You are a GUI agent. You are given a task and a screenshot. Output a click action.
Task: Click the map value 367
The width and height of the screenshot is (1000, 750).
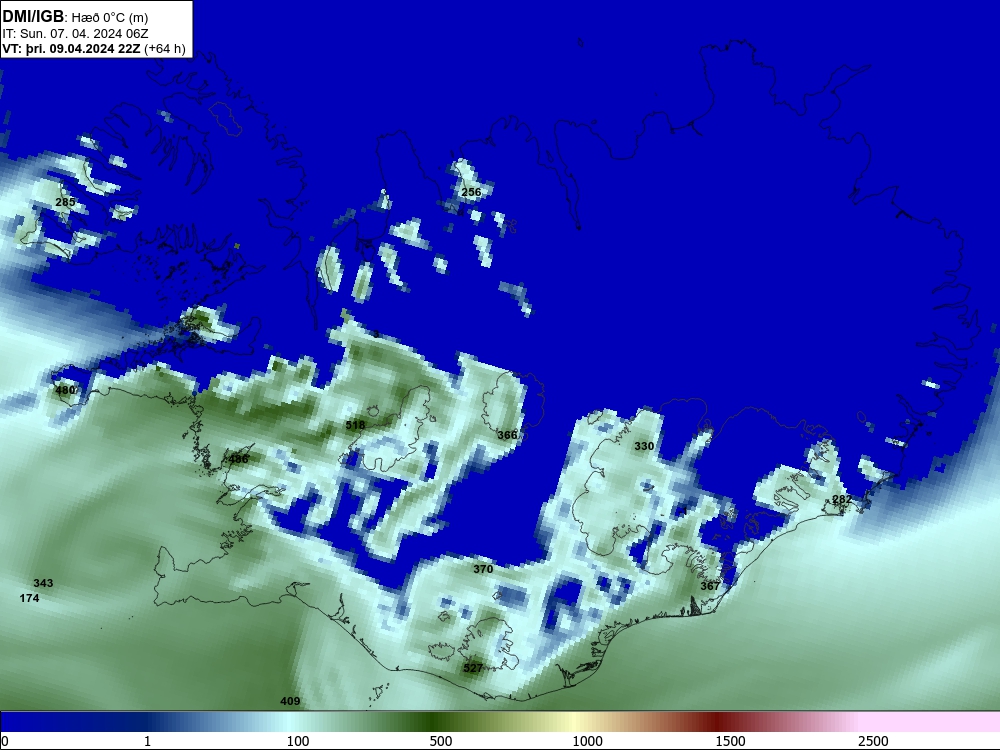tap(710, 586)
